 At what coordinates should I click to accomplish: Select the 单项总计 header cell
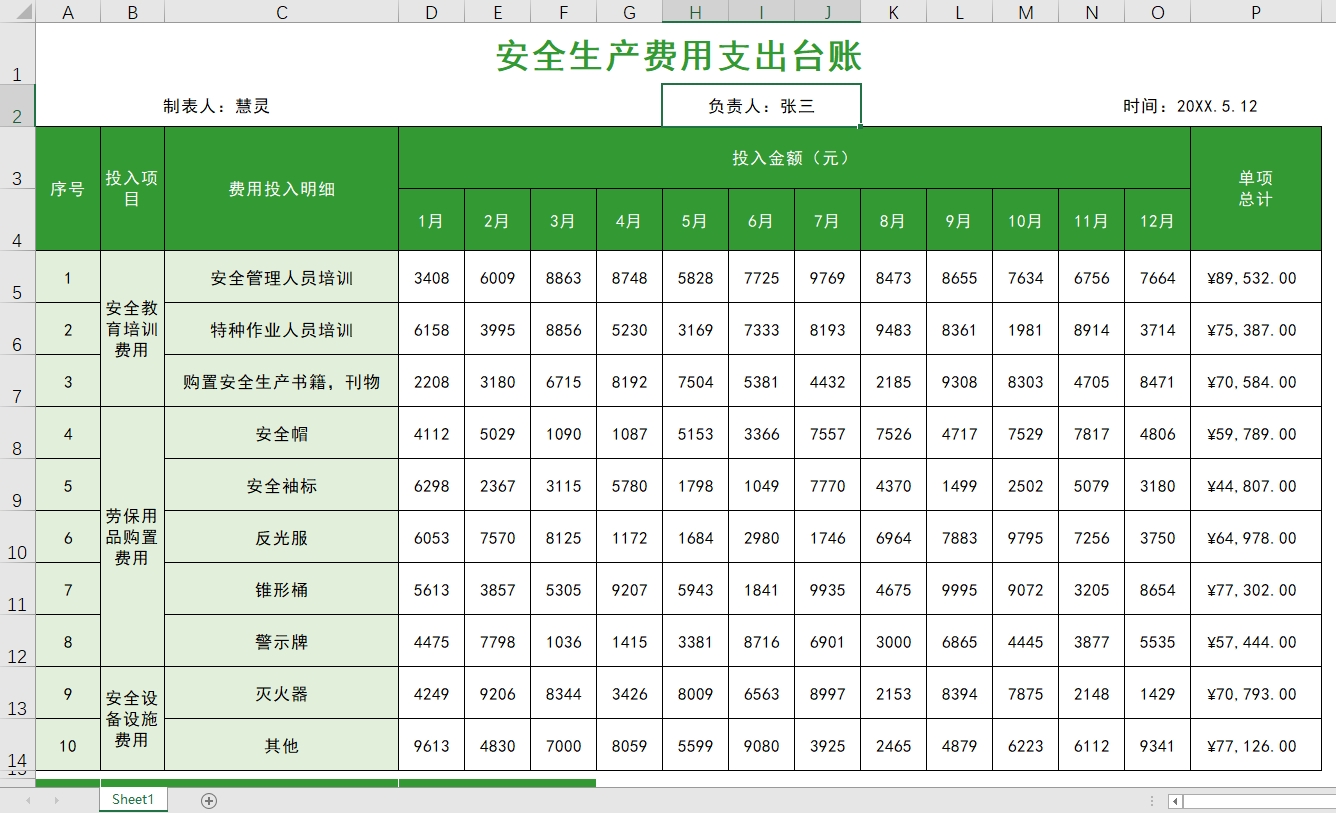1255,189
